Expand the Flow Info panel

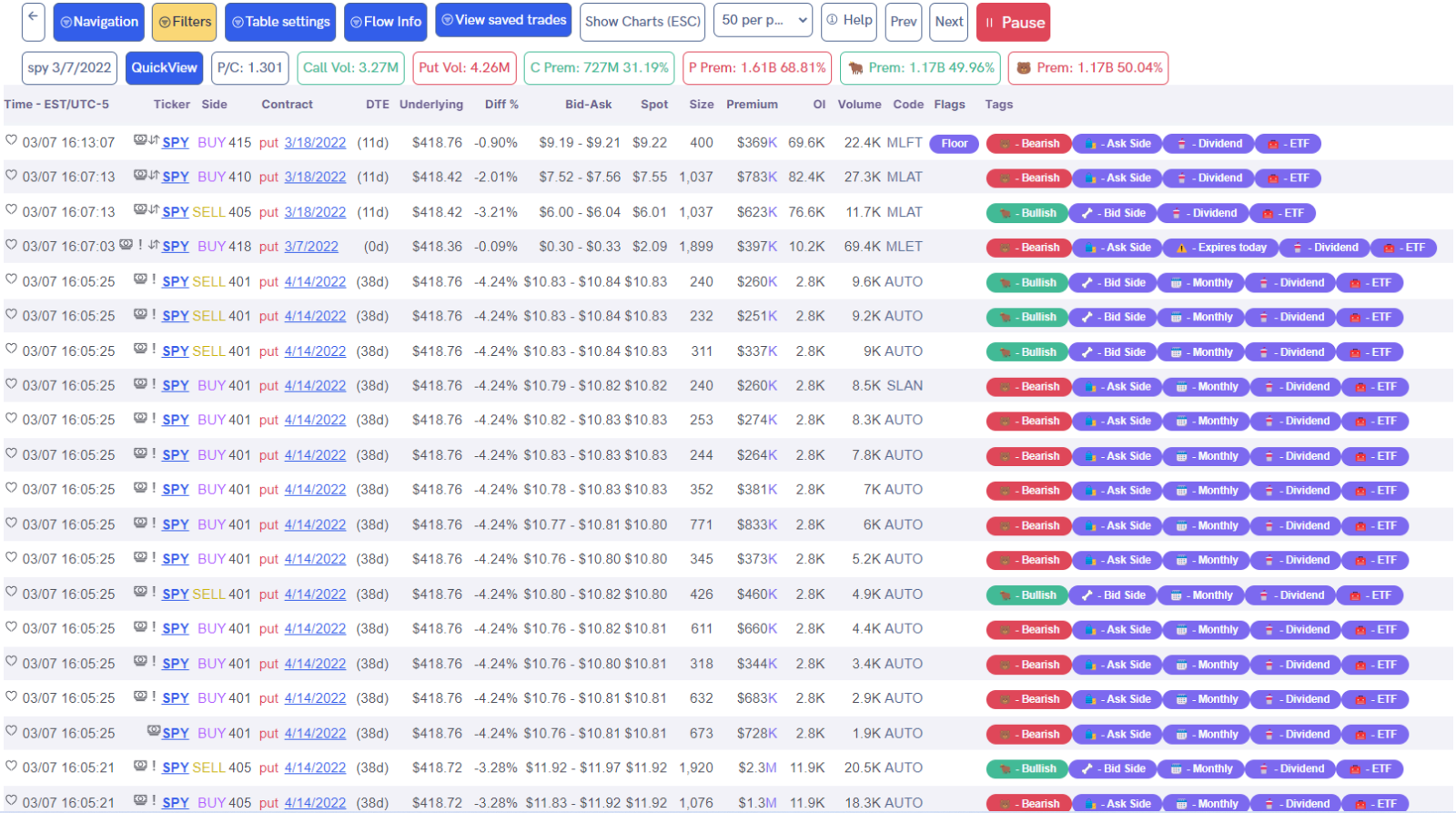click(386, 22)
